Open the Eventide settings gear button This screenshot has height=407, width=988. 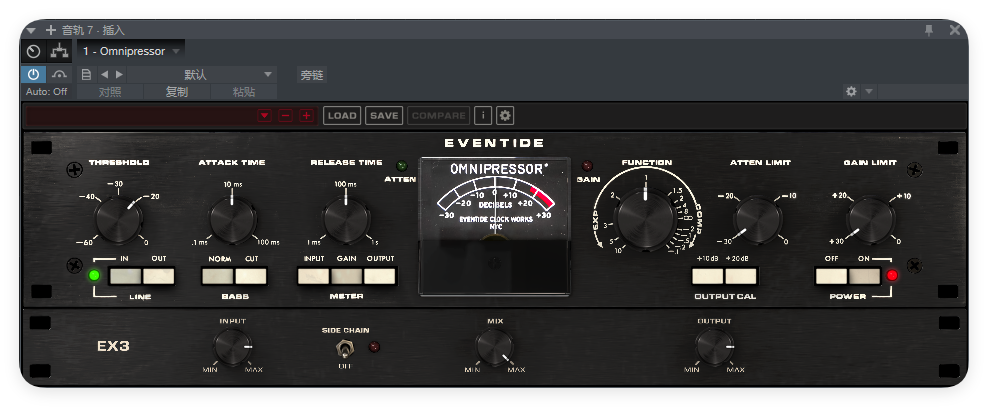505,115
